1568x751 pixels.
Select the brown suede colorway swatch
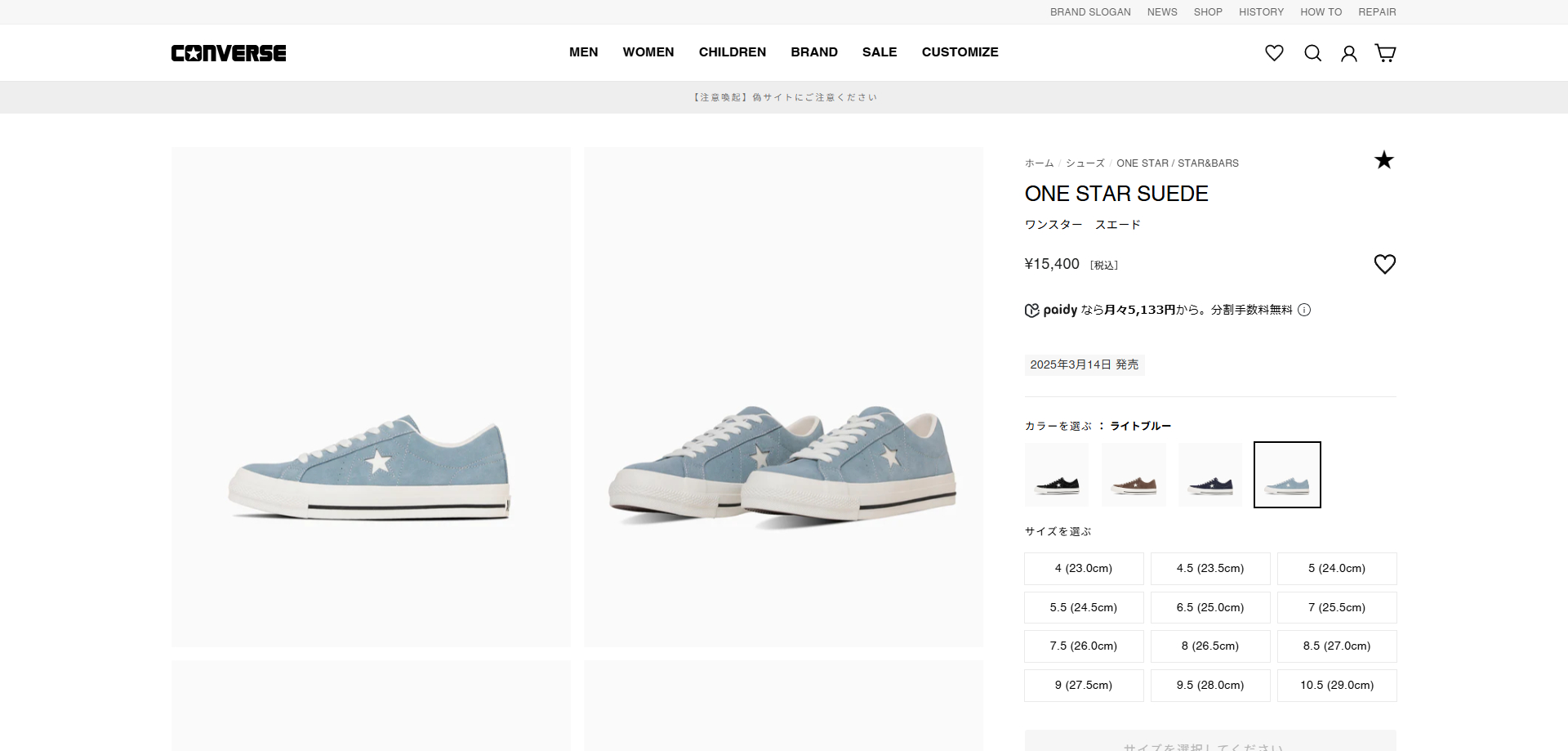coord(1134,474)
